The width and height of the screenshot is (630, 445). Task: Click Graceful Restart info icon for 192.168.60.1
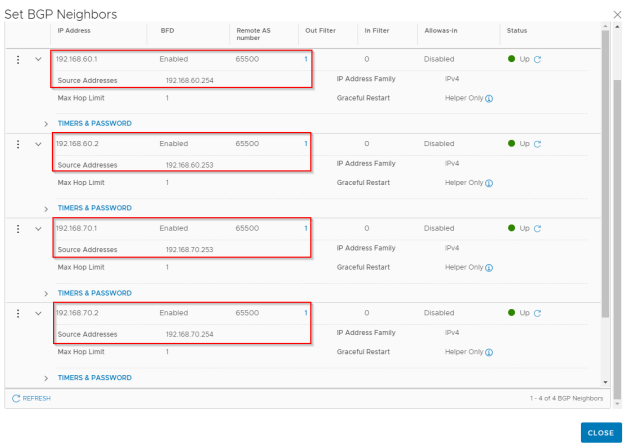(489, 99)
